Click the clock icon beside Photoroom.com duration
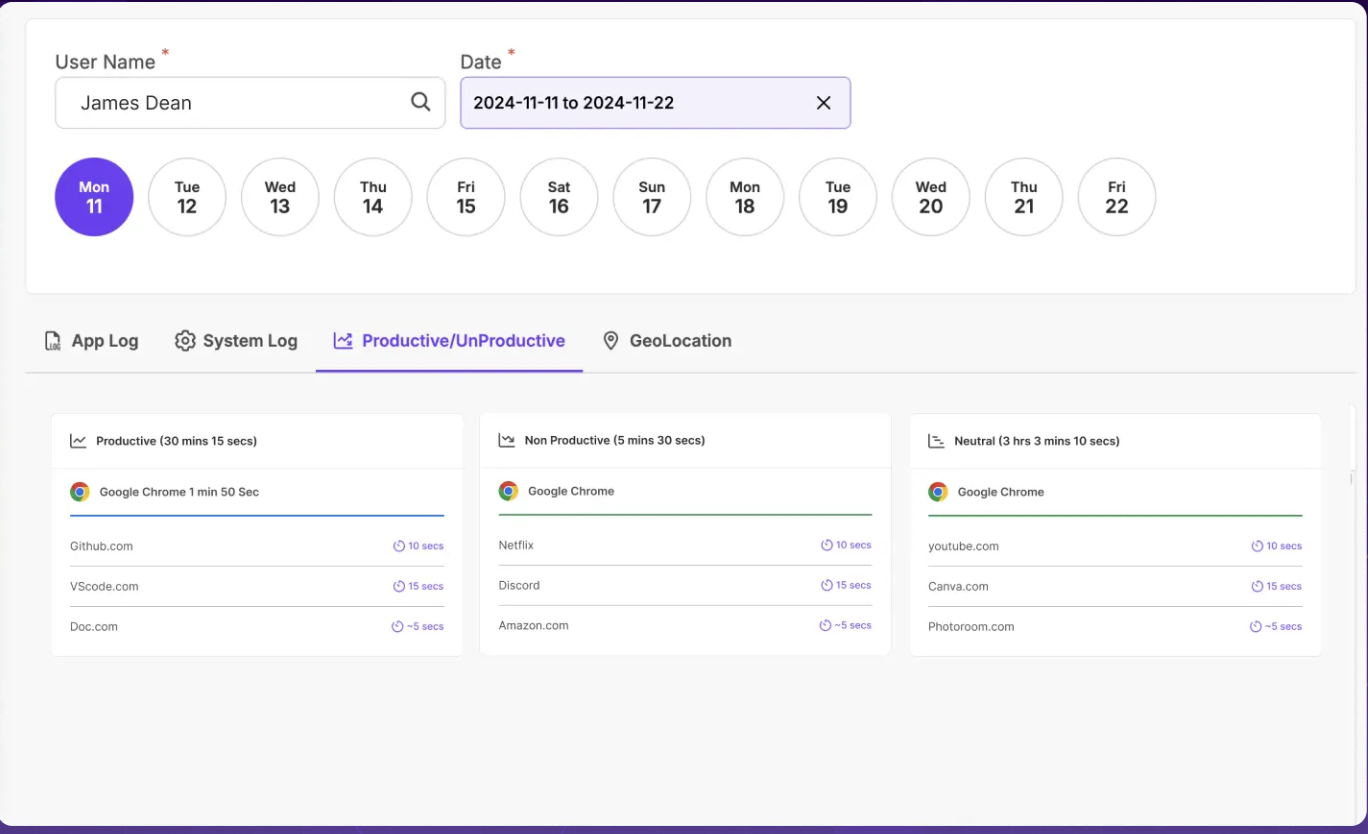 pos(1255,626)
